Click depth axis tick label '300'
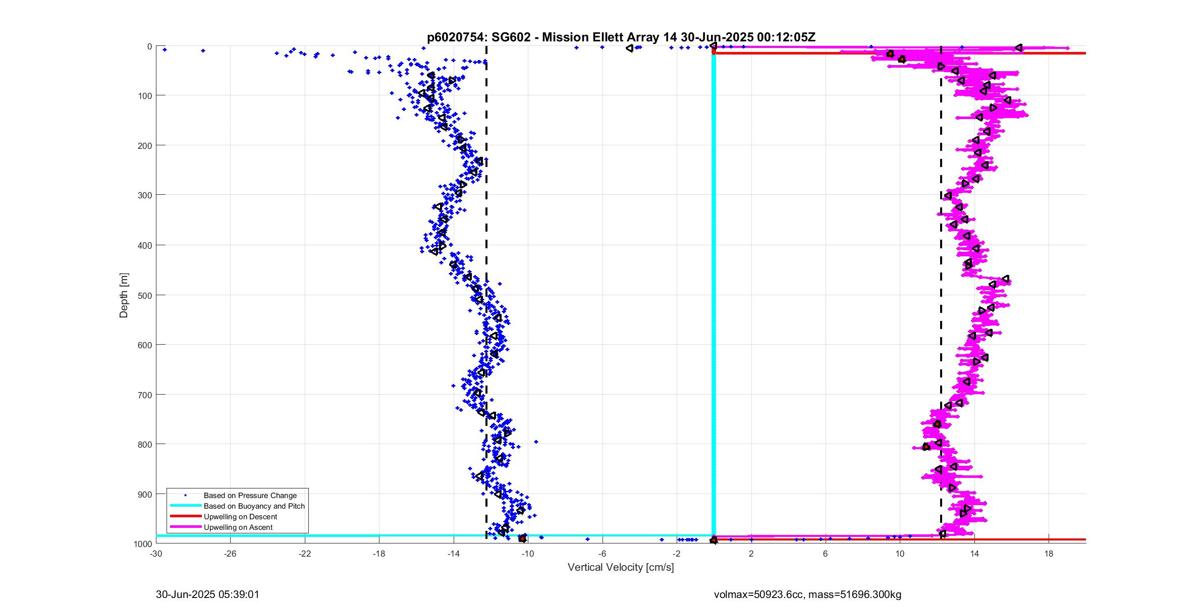1200x611 pixels. 144,195
